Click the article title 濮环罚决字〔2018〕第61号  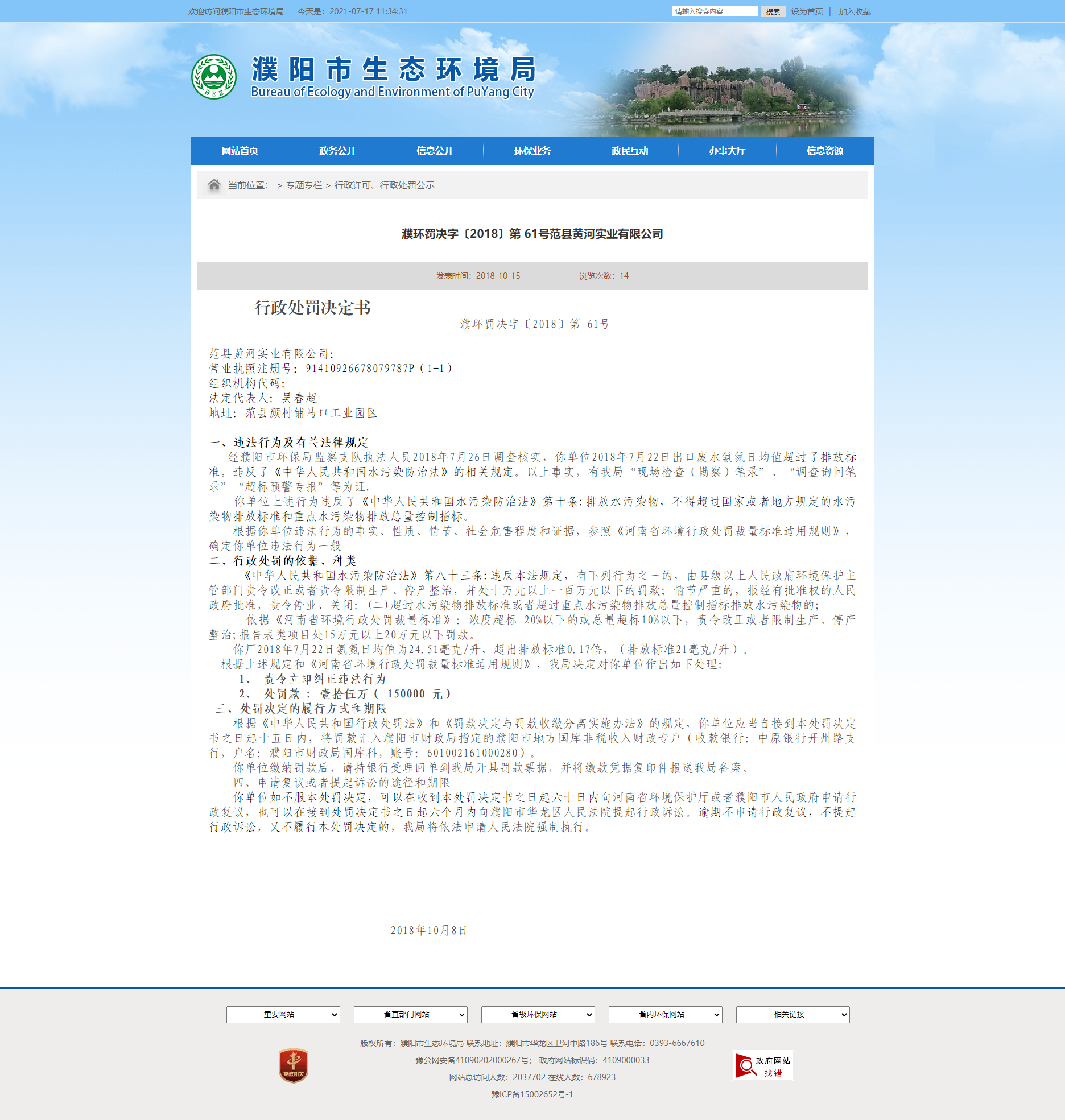532,234
